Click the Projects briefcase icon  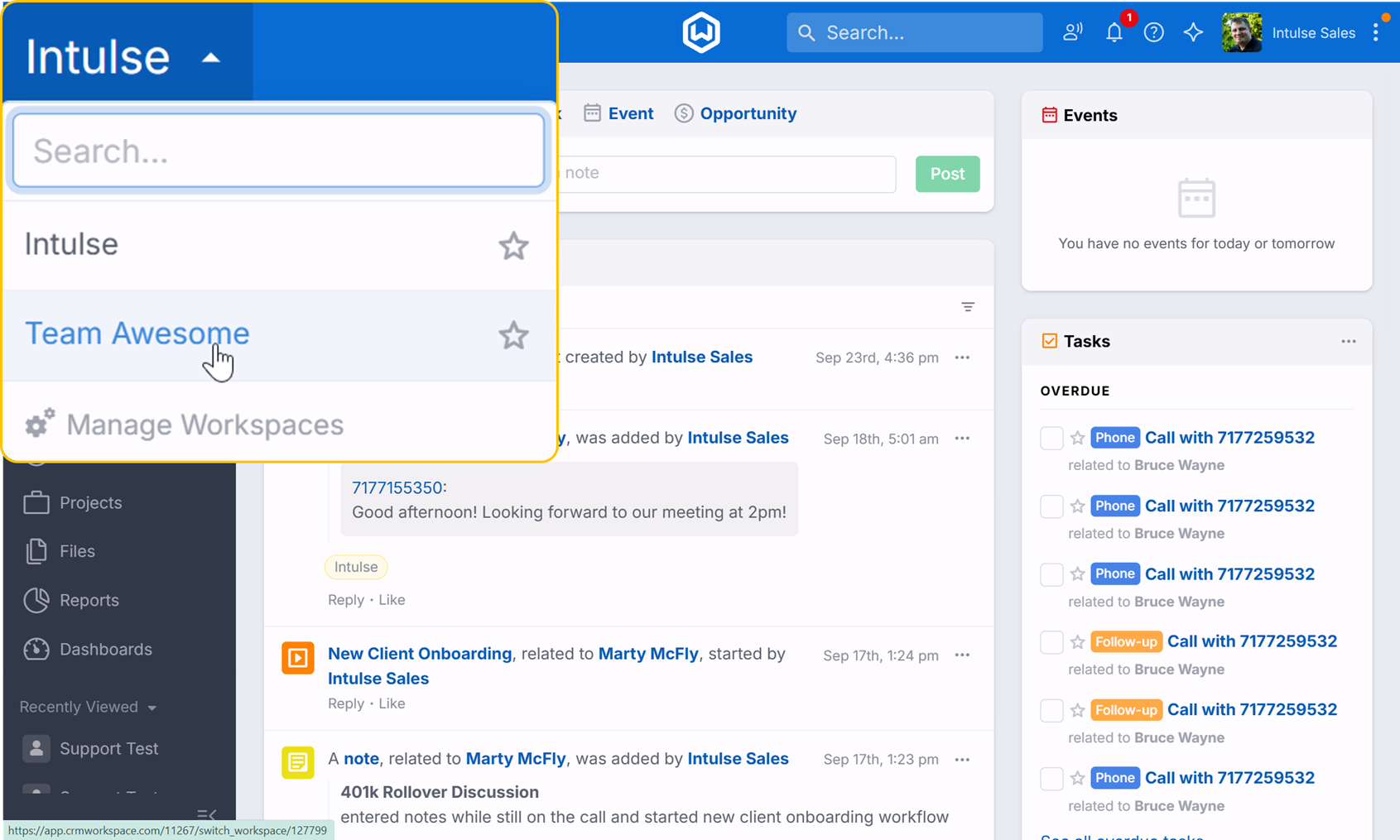[36, 502]
